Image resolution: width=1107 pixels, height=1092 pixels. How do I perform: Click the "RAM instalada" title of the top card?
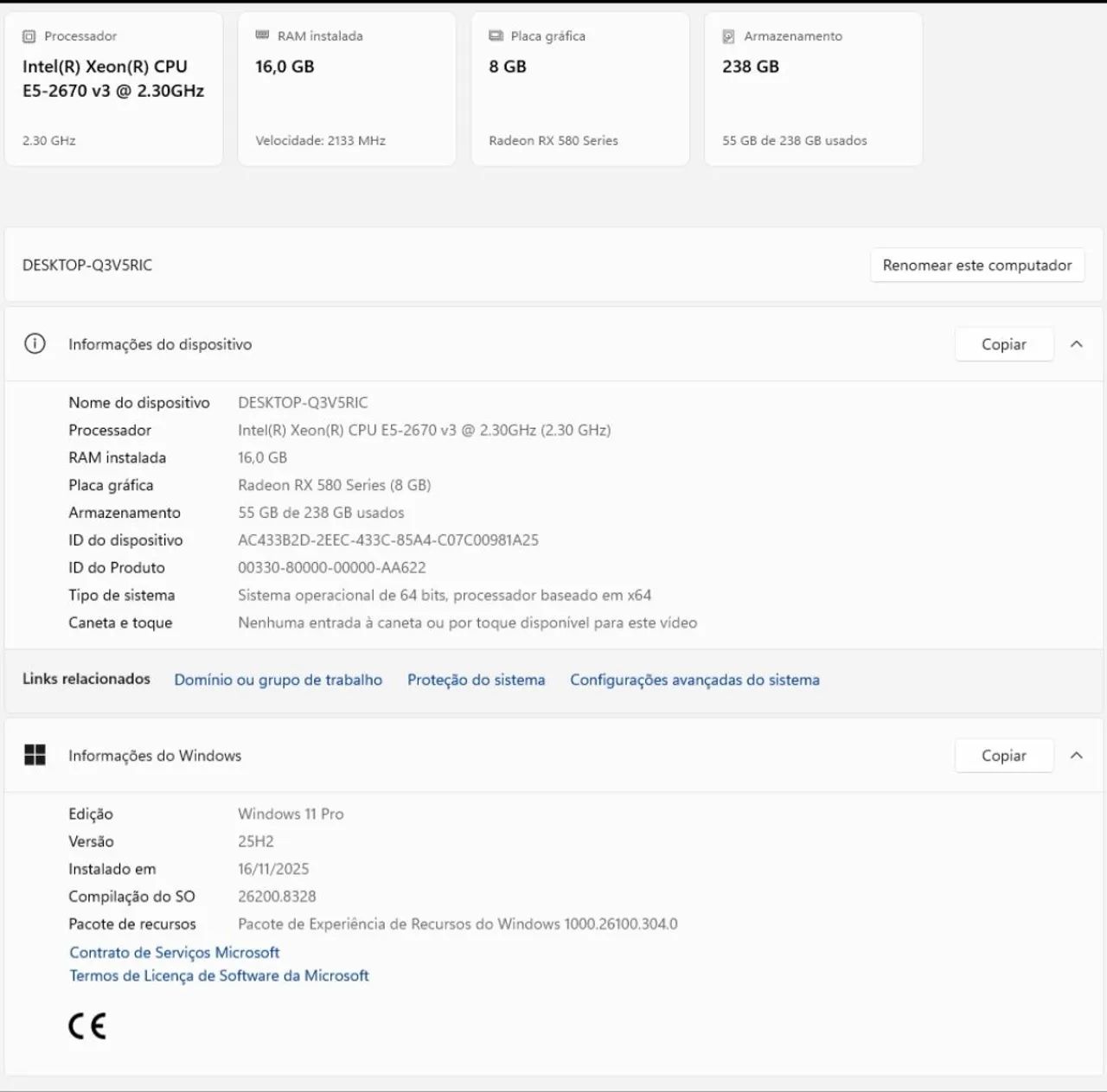click(320, 36)
